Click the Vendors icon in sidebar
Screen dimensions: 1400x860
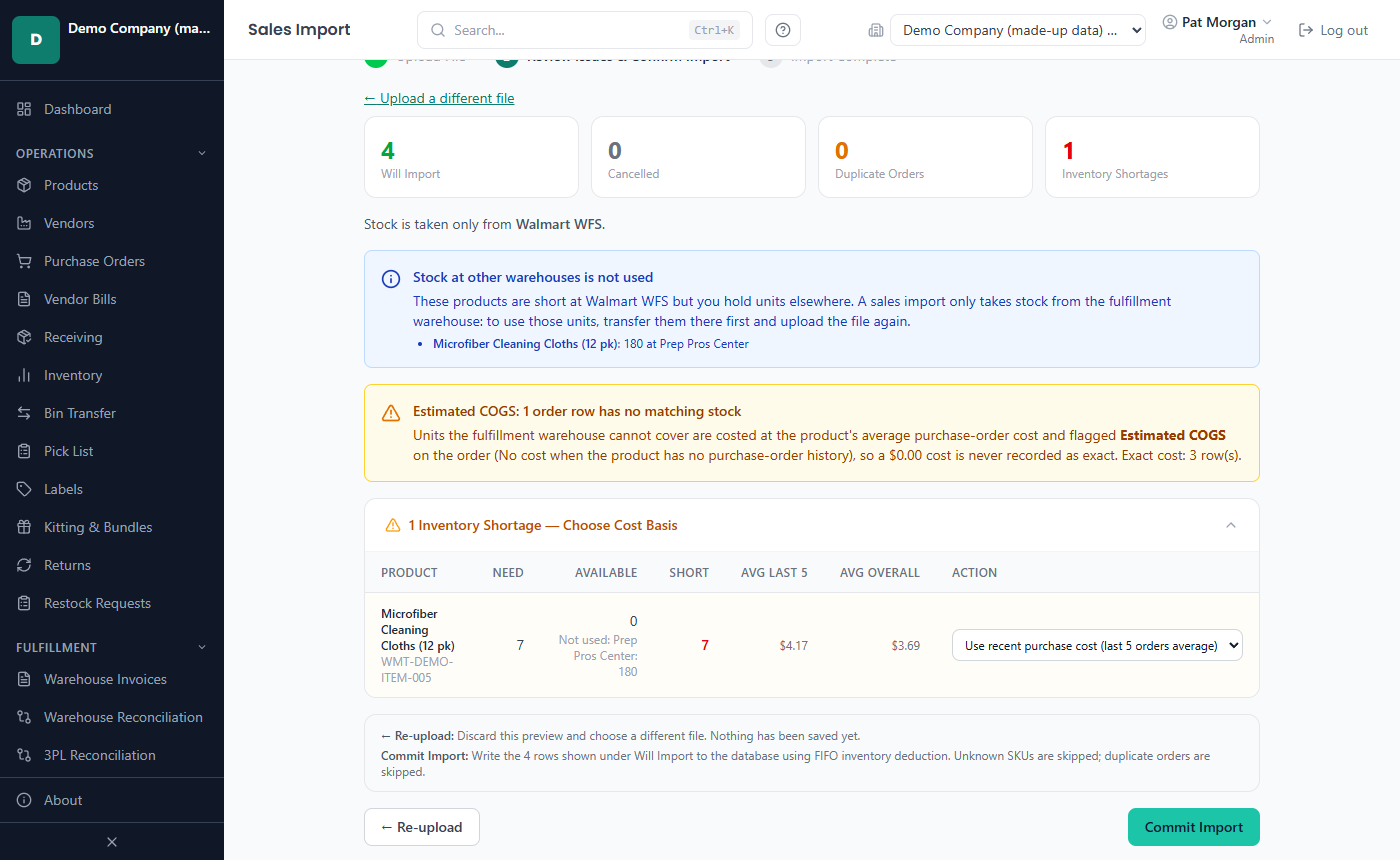tap(25, 223)
